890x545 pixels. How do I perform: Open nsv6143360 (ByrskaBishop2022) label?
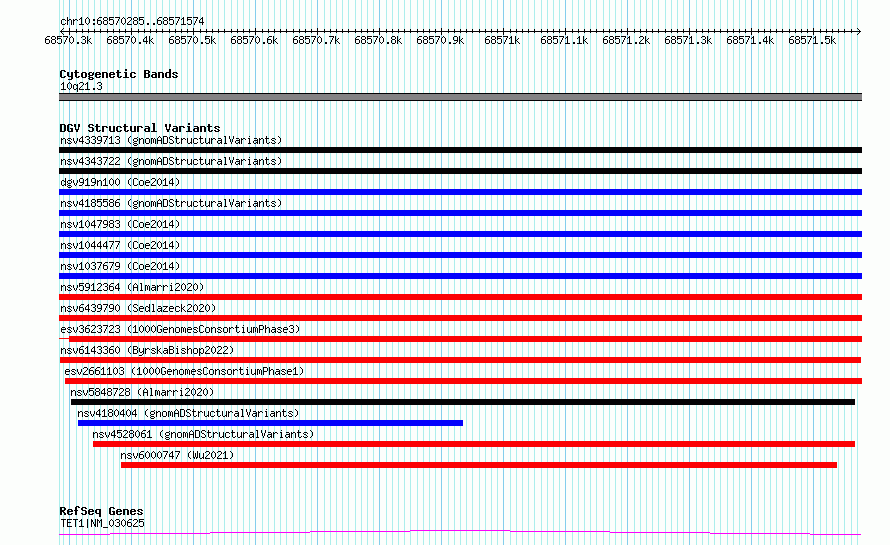coord(147,350)
